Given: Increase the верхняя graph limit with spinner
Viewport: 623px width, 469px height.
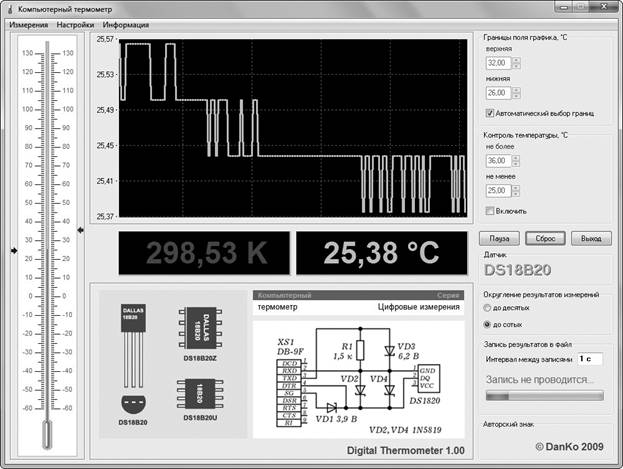Looking at the screenshot, I should click(516, 60).
